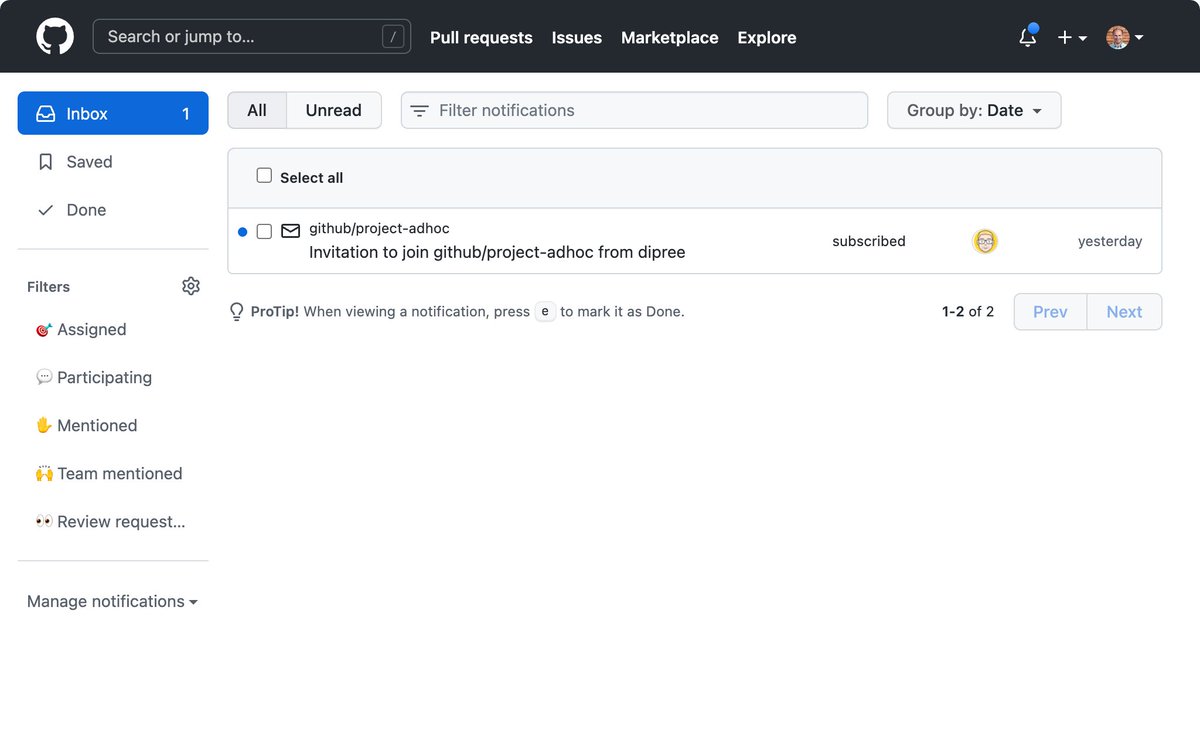Click the github/project-adhoc repository name

pos(379,229)
